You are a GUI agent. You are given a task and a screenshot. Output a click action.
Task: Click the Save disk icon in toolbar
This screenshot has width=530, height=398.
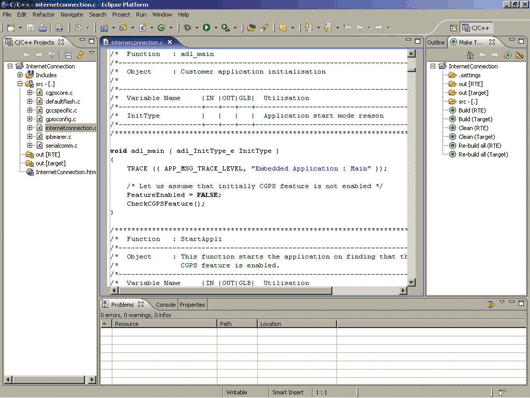pyautogui.click(x=30, y=28)
